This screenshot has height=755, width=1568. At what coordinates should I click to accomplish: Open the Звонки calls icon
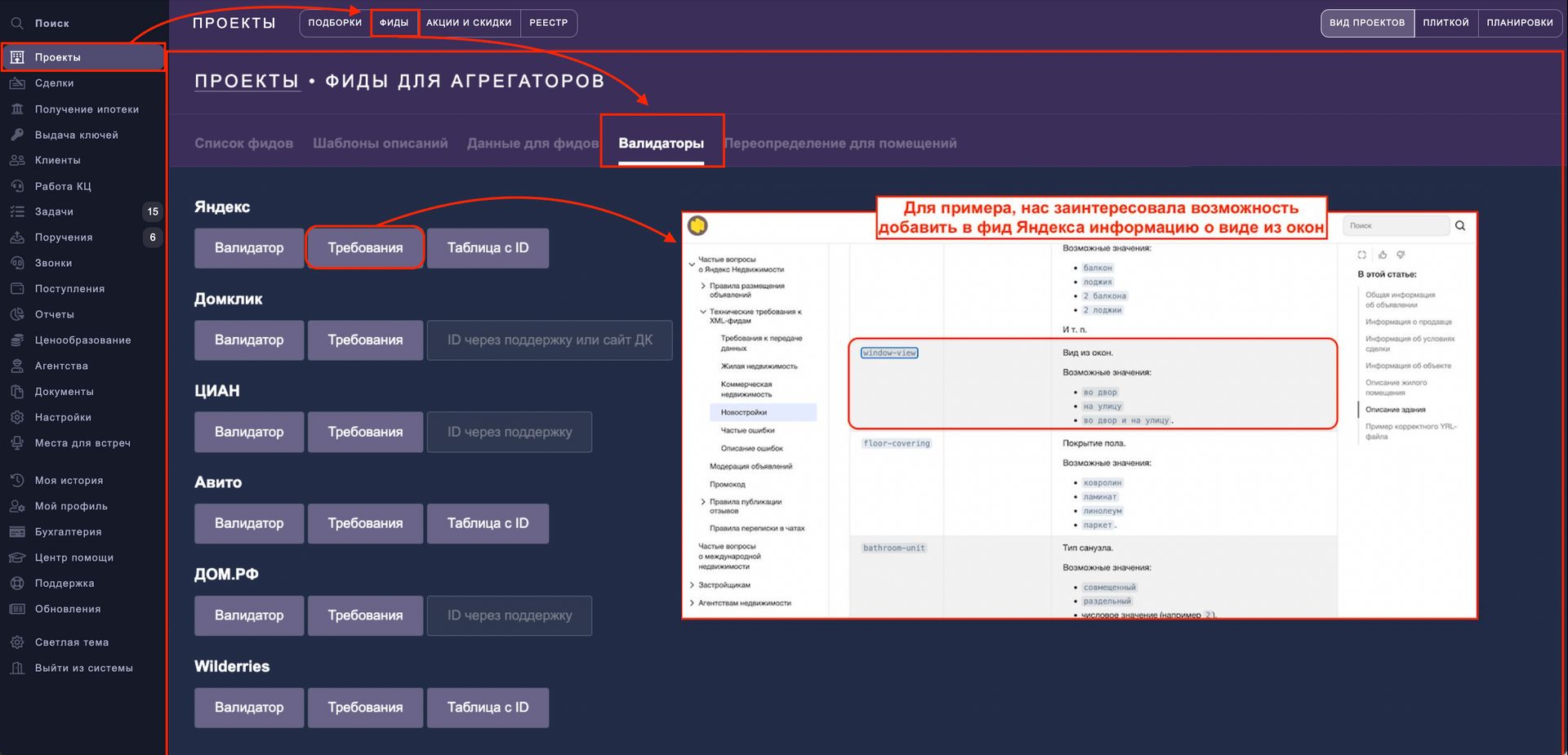[x=17, y=263]
